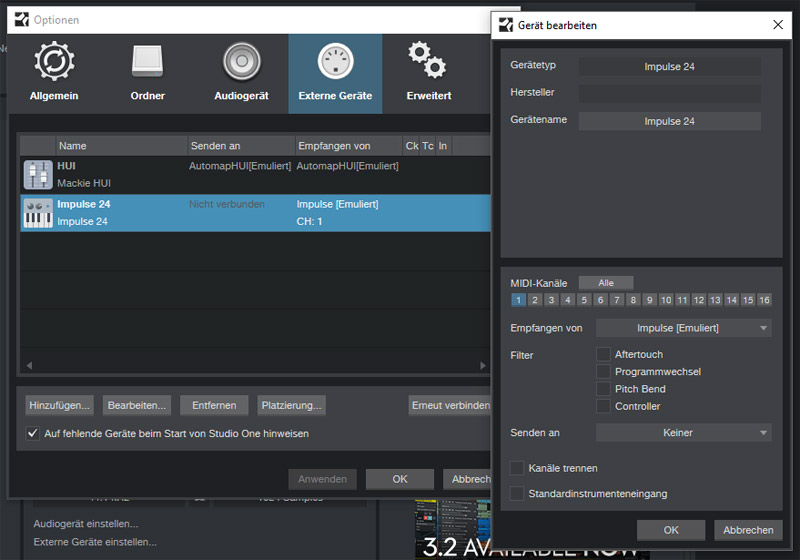The height and width of the screenshot is (560, 800).
Task: Enable the Pitch Bend filter checkbox
Action: 603,389
